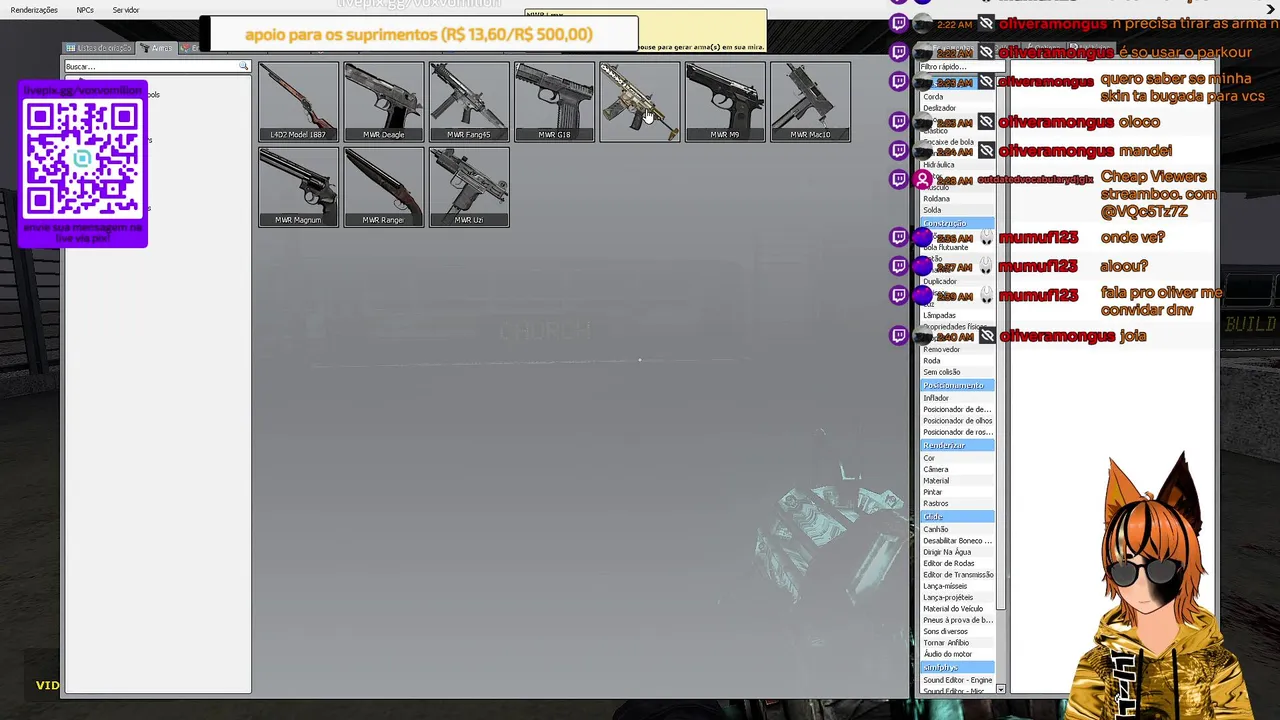The width and height of the screenshot is (1280, 720).
Task: Select the Duplicador tool
Action: pos(957,281)
